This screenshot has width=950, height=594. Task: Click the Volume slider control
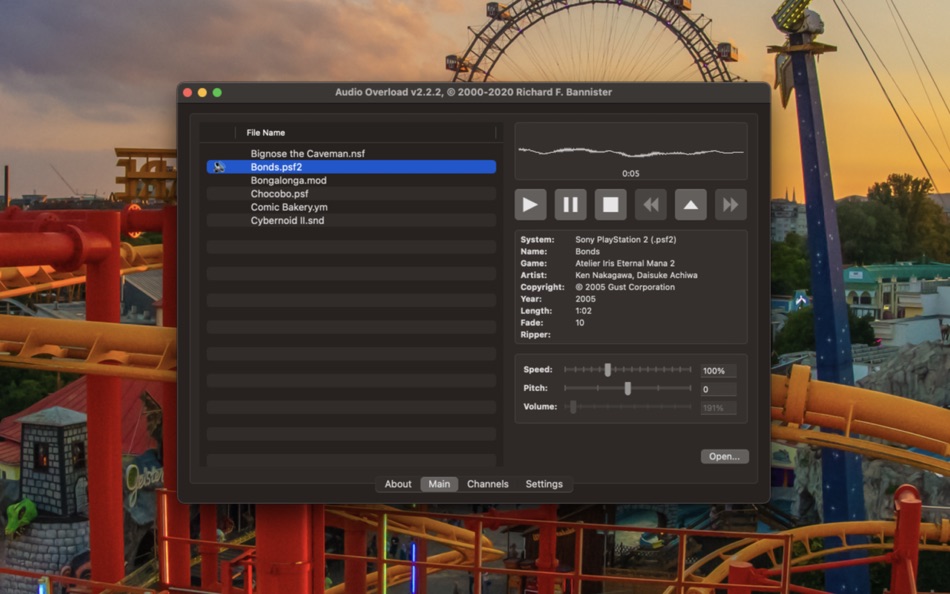point(571,407)
